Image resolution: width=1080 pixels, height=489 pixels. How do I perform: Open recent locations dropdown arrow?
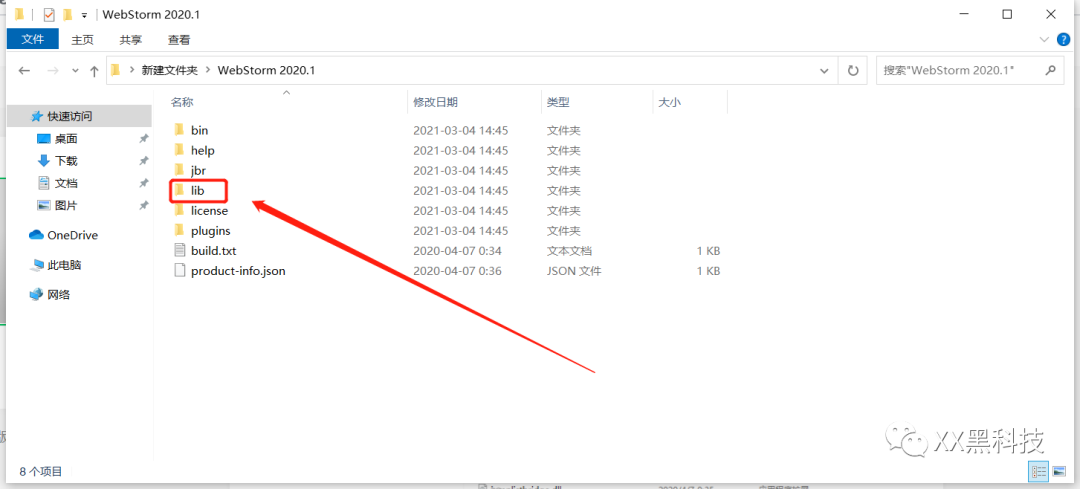pos(75,71)
